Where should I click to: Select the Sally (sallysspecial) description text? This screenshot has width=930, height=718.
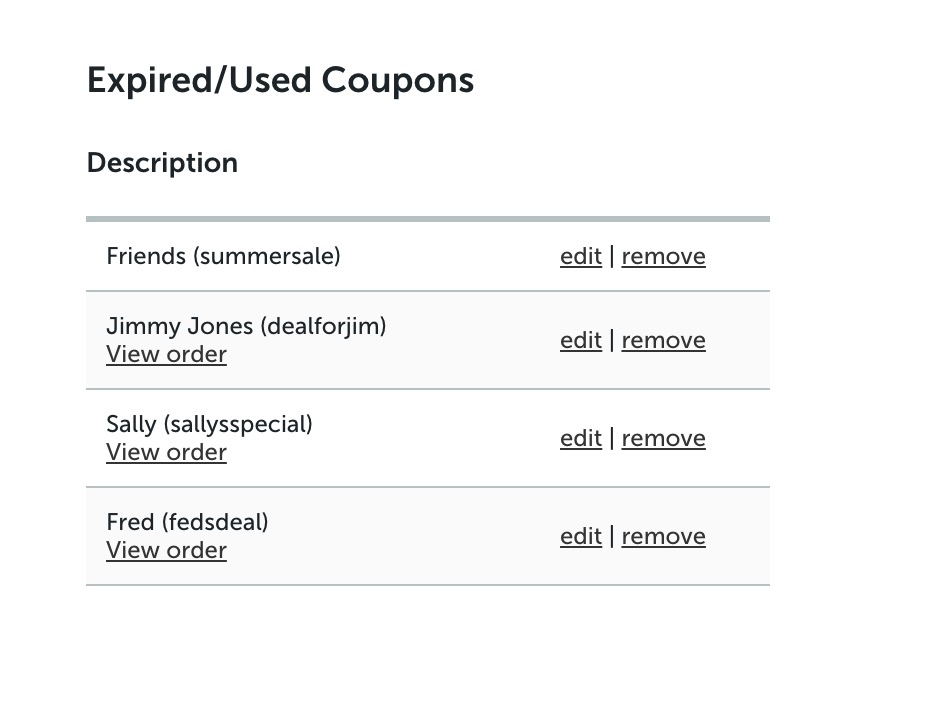pos(209,424)
